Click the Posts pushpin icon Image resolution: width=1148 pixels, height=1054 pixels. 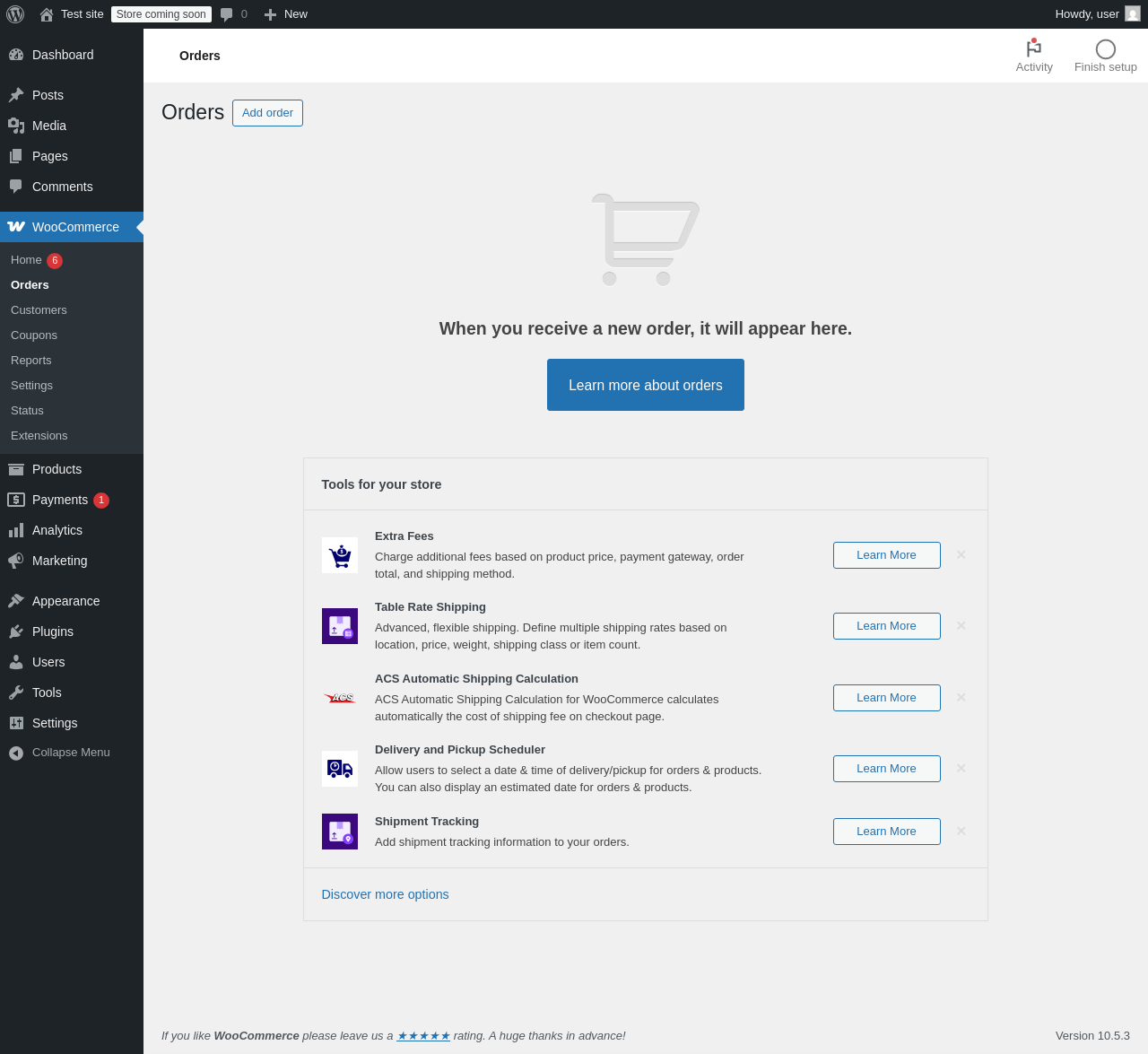[16, 95]
